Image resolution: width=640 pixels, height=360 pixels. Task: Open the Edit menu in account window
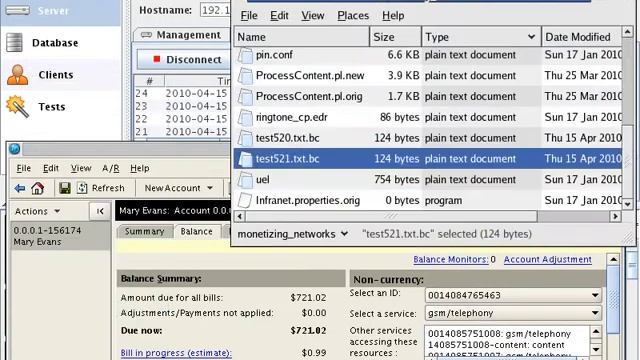(x=51, y=168)
